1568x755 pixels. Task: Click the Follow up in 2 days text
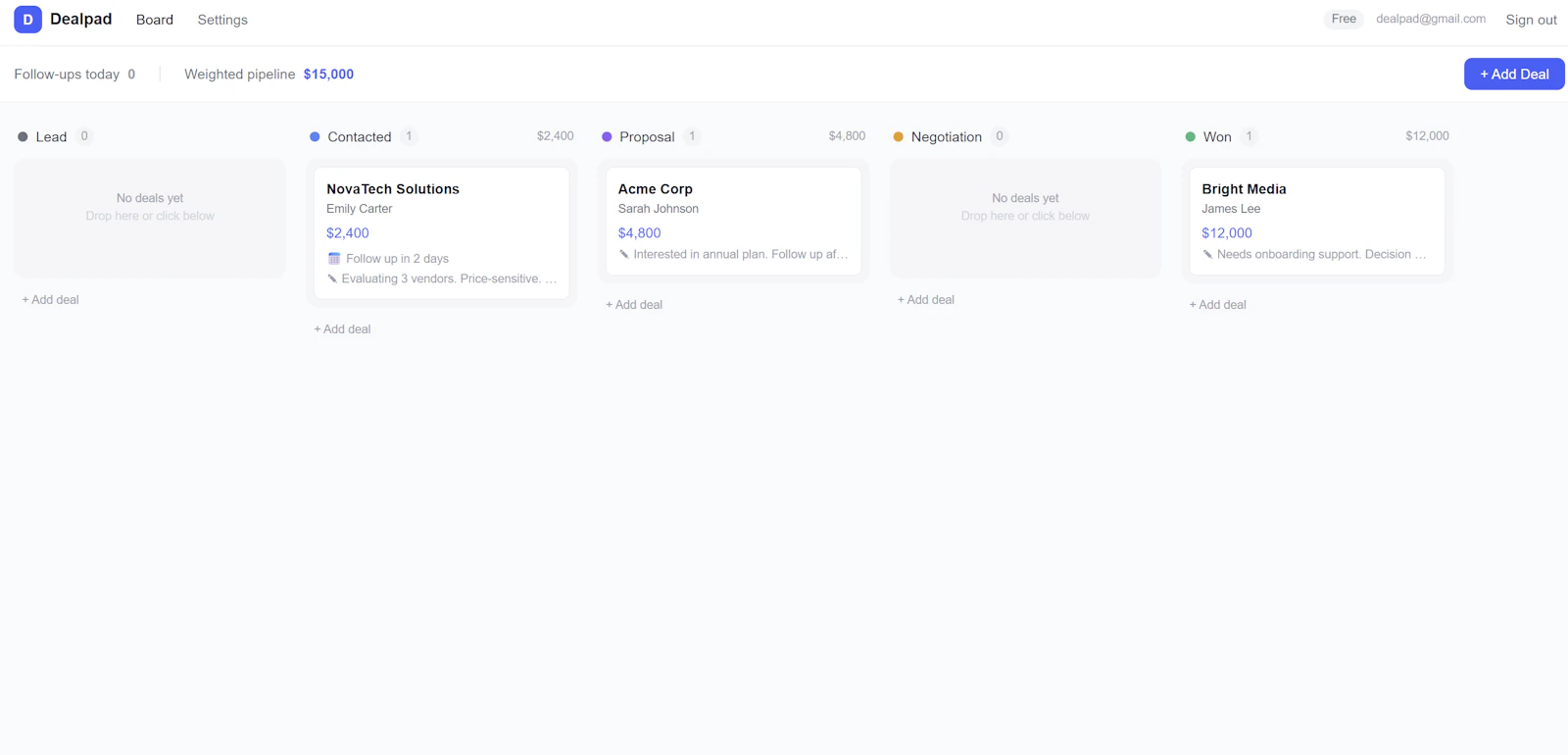397,259
